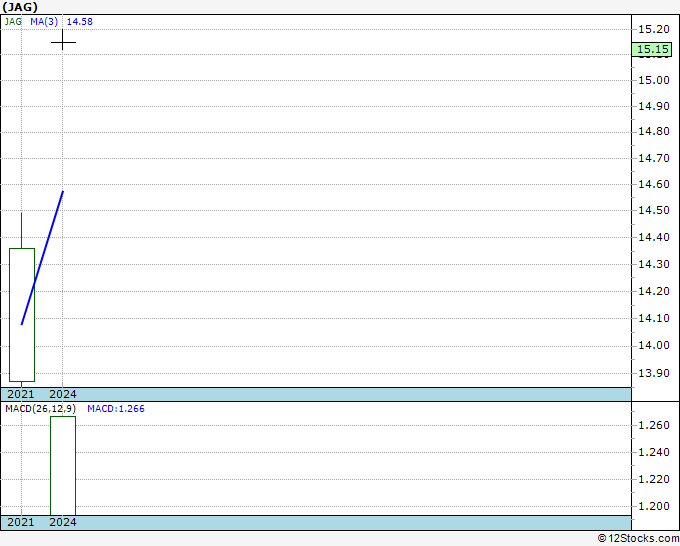Click the MACD(26,12,9) indicator label
The image size is (680, 546).
[40, 409]
